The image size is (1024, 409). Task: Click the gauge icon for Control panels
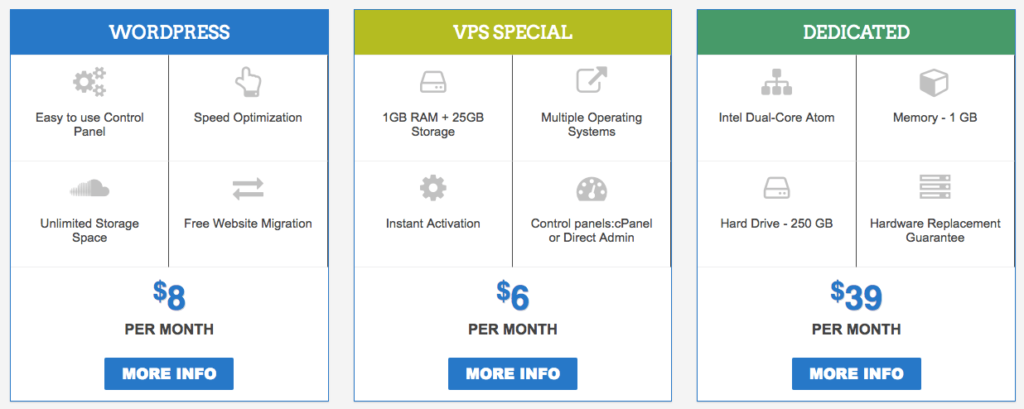(x=592, y=189)
